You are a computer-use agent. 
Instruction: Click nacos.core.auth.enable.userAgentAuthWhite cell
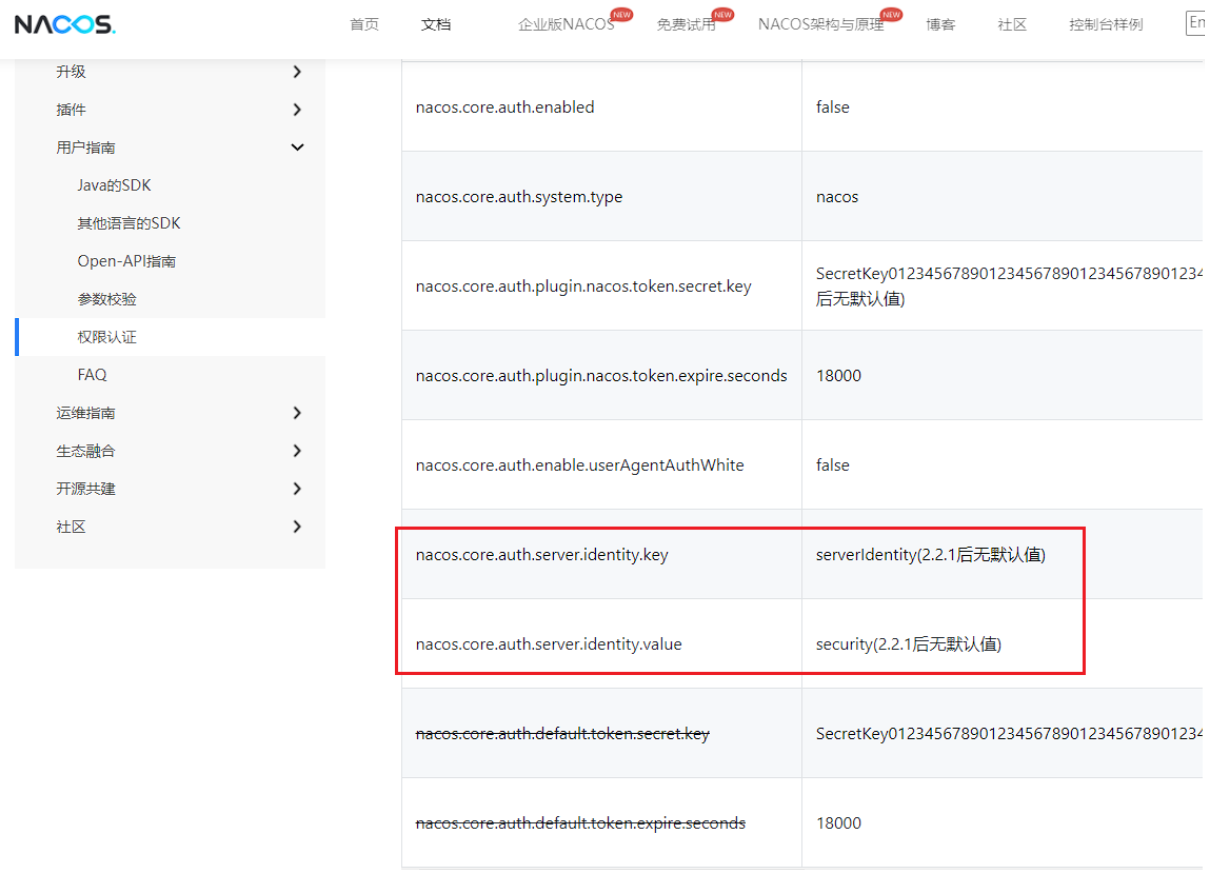click(x=602, y=465)
